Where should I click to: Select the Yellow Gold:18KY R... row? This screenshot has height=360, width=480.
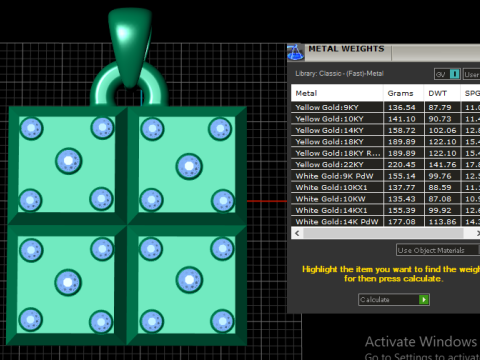(x=385, y=153)
